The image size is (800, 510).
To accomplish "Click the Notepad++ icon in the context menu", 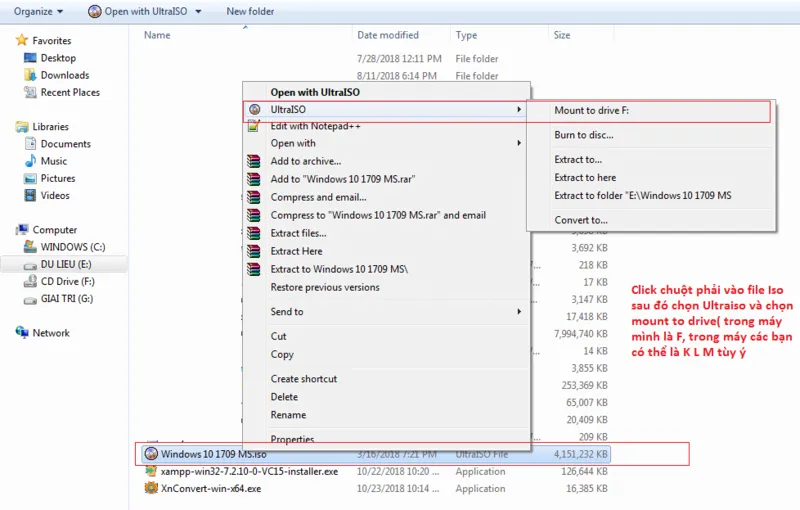I will [x=254, y=125].
